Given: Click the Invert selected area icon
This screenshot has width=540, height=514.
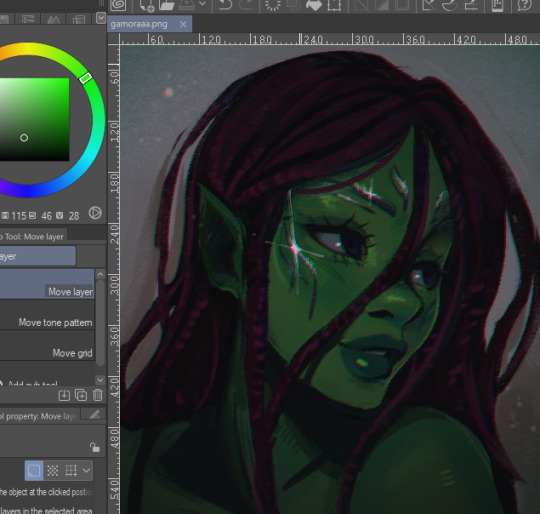Looking at the screenshot, I should [381, 5].
